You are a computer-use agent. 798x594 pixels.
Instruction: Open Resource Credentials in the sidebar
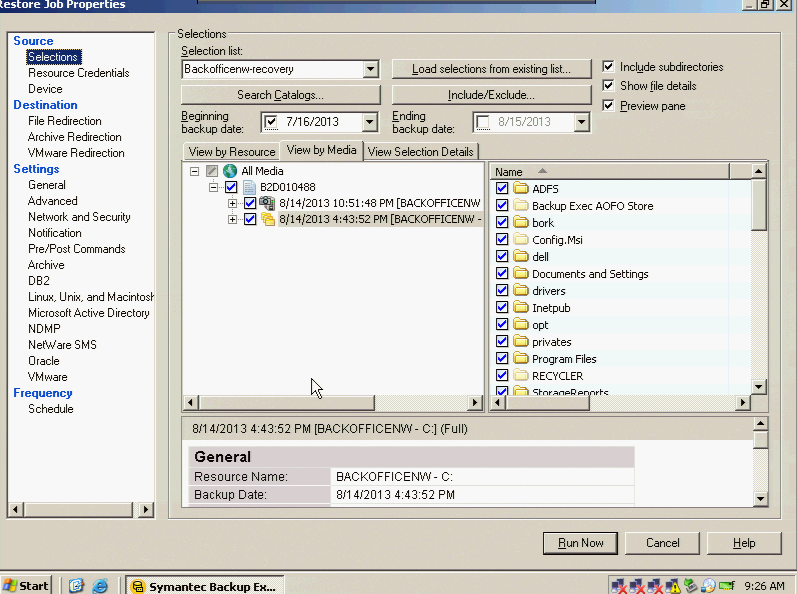click(79, 73)
